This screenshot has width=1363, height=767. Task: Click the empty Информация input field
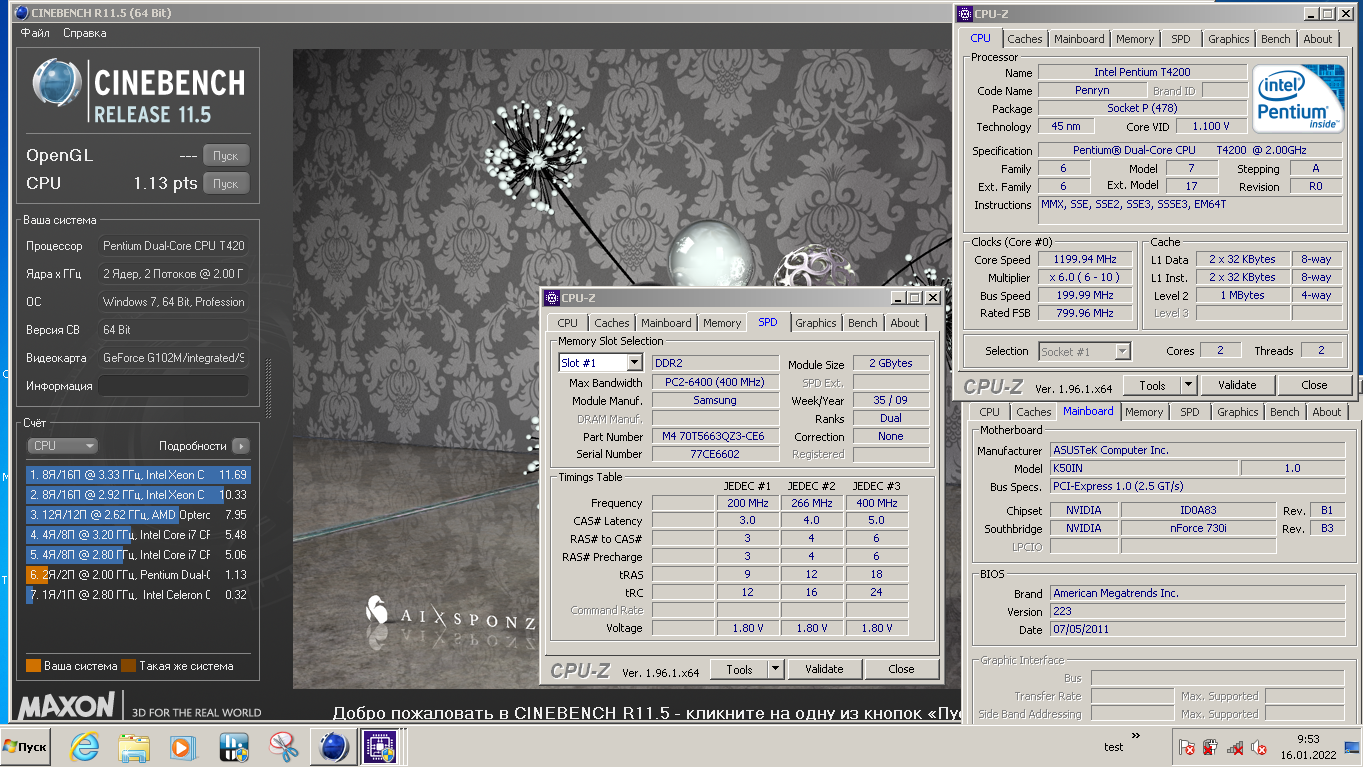(x=174, y=386)
